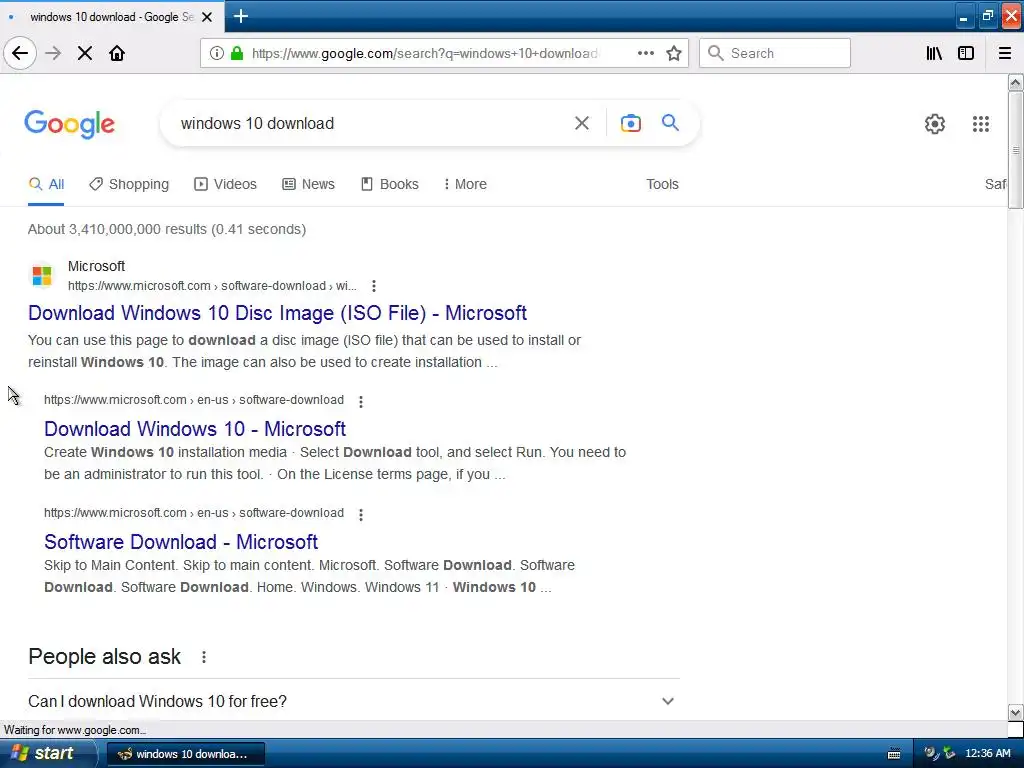This screenshot has height=768, width=1024.
Task: Expand the More search filters menu
Action: [x=465, y=184]
